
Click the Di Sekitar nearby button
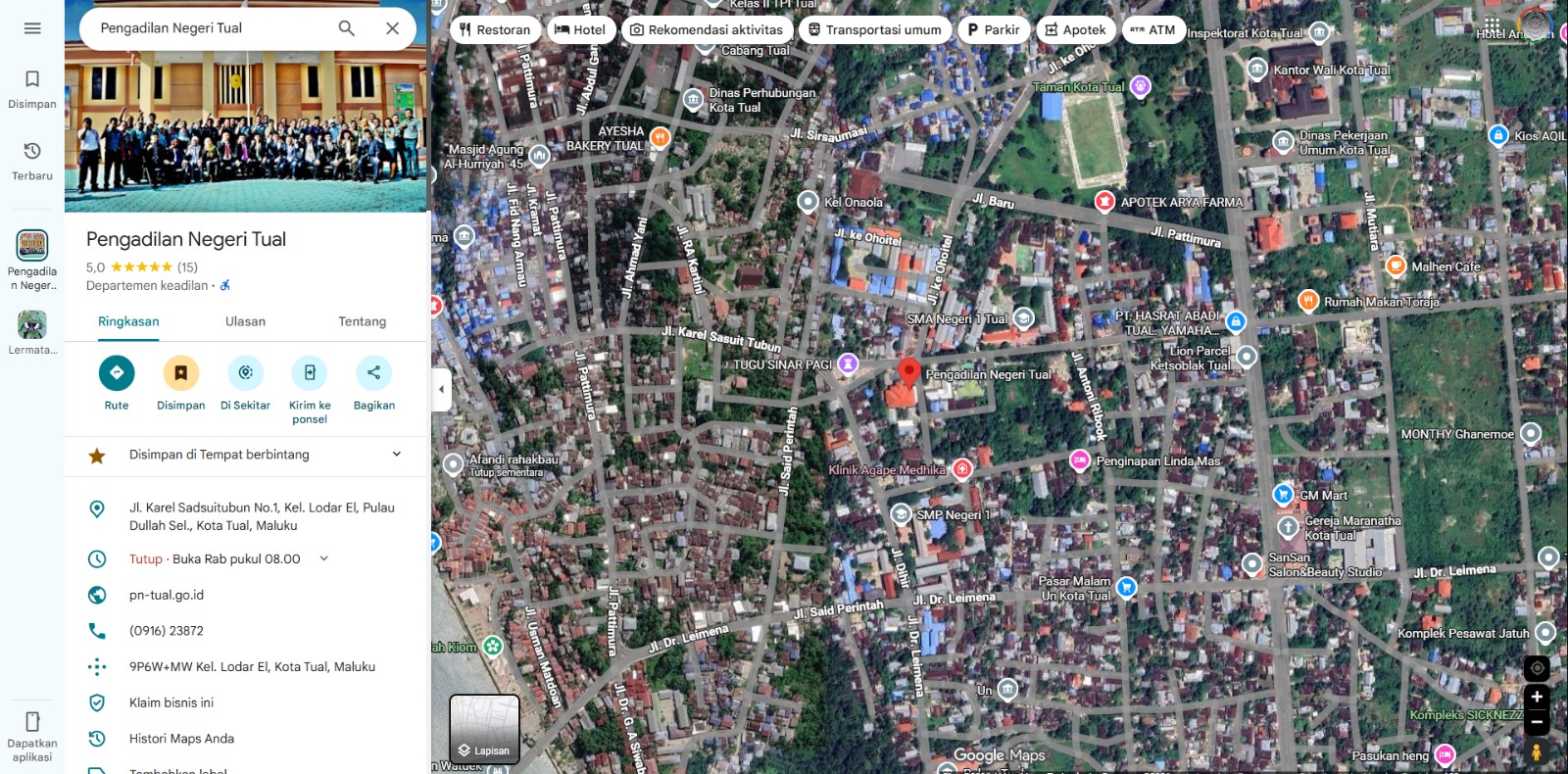(x=245, y=383)
